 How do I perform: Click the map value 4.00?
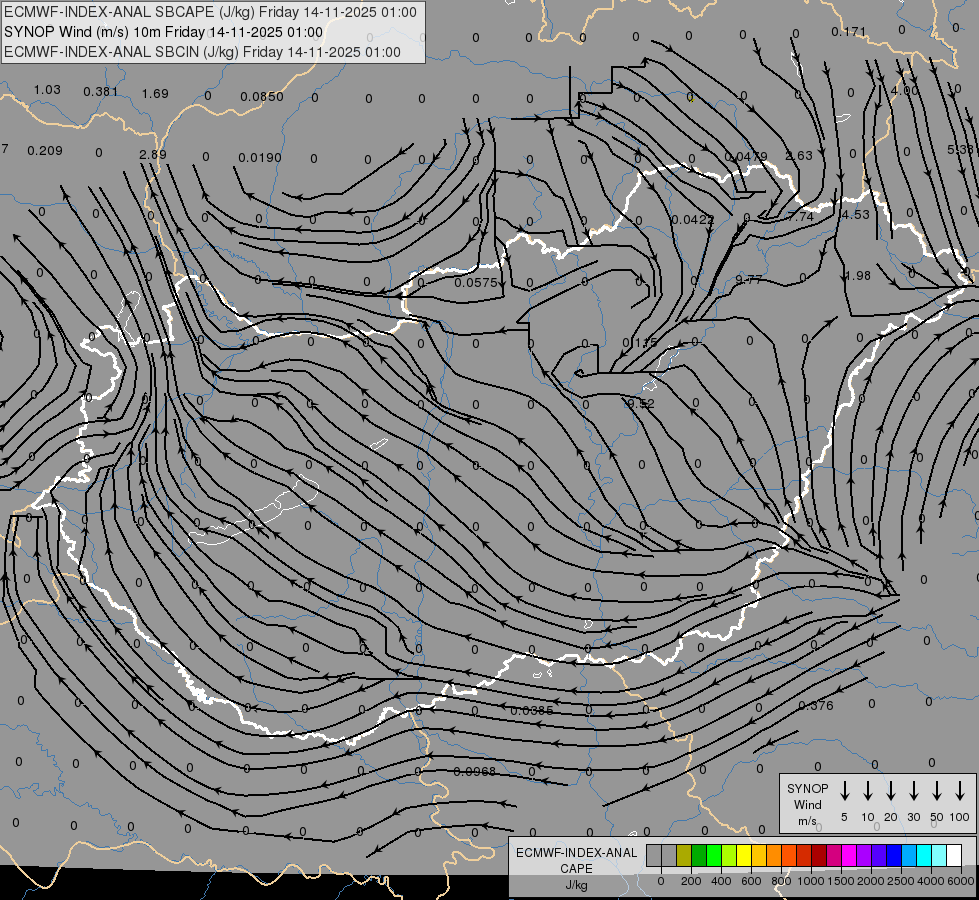[904, 91]
